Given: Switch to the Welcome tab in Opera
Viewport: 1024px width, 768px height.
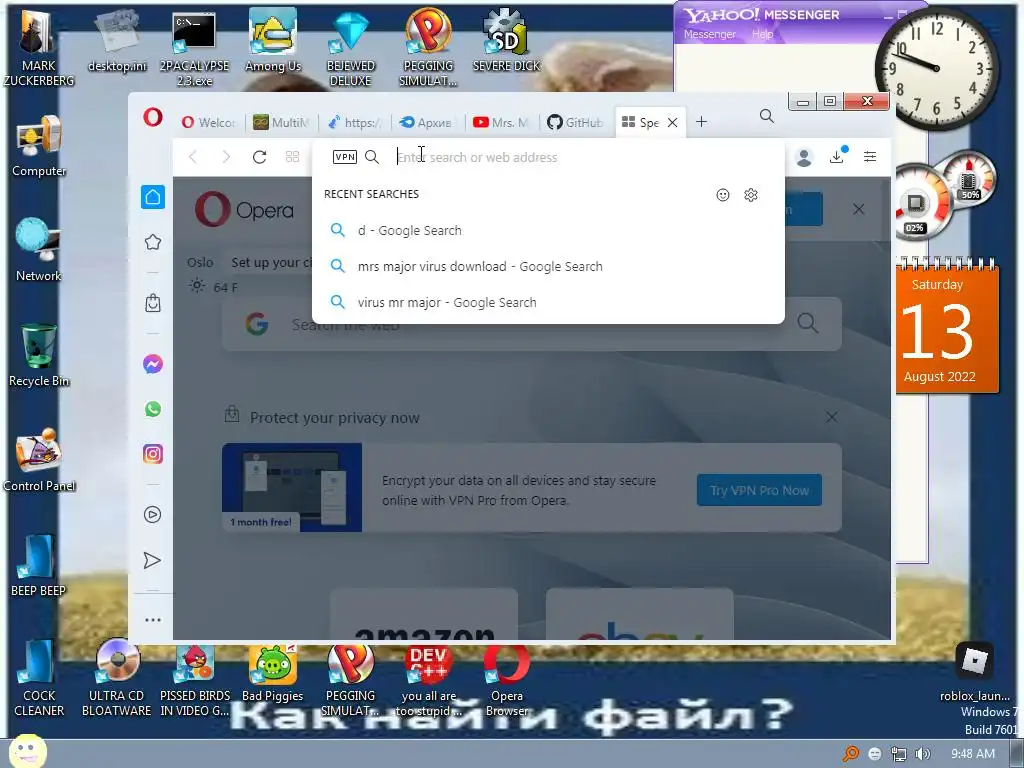Looking at the screenshot, I should pyautogui.click(x=208, y=122).
